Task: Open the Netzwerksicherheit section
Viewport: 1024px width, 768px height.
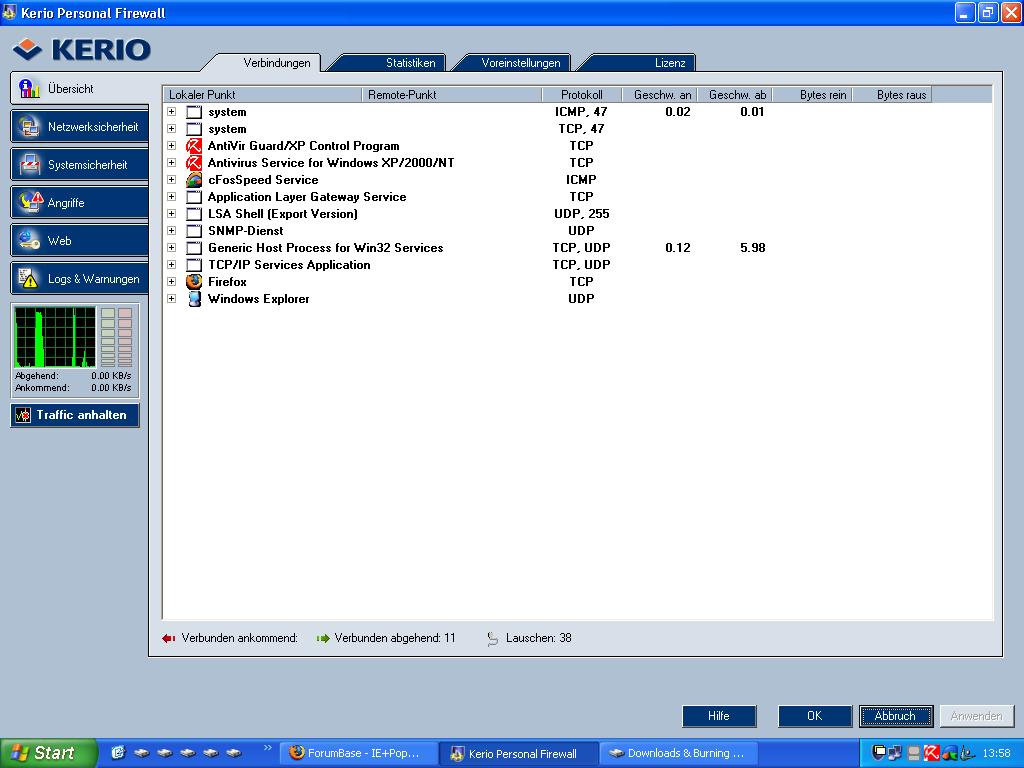Action: (x=80, y=127)
